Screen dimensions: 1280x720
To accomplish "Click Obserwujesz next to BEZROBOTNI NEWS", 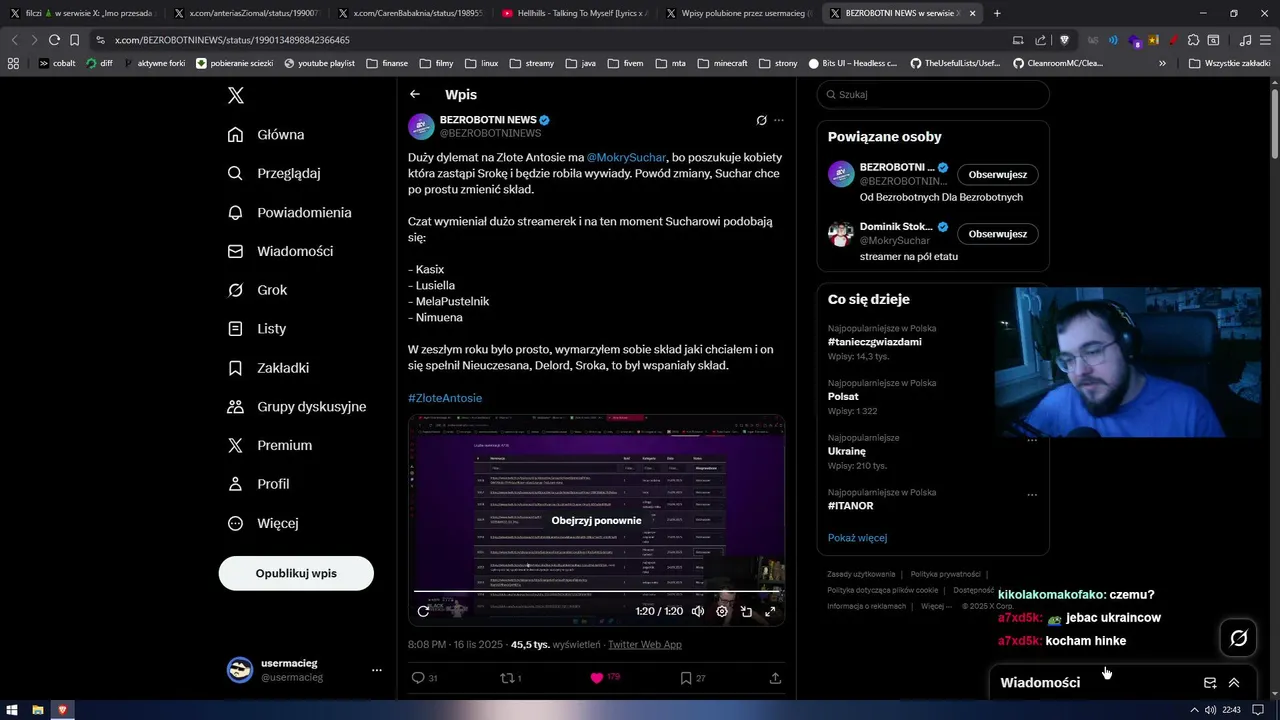I will click(x=998, y=174).
